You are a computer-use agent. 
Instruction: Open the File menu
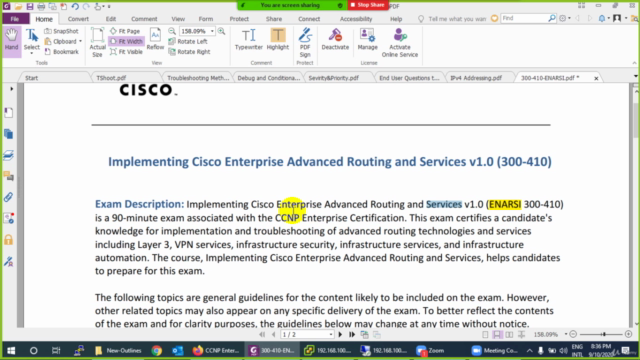coord(15,19)
